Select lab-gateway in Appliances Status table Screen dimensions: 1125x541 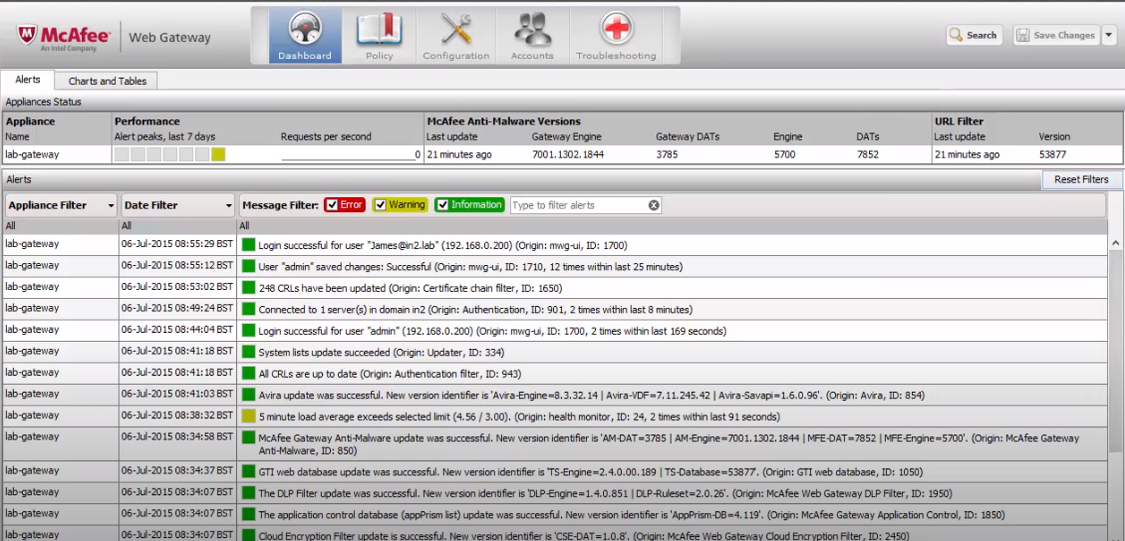(x=32, y=154)
